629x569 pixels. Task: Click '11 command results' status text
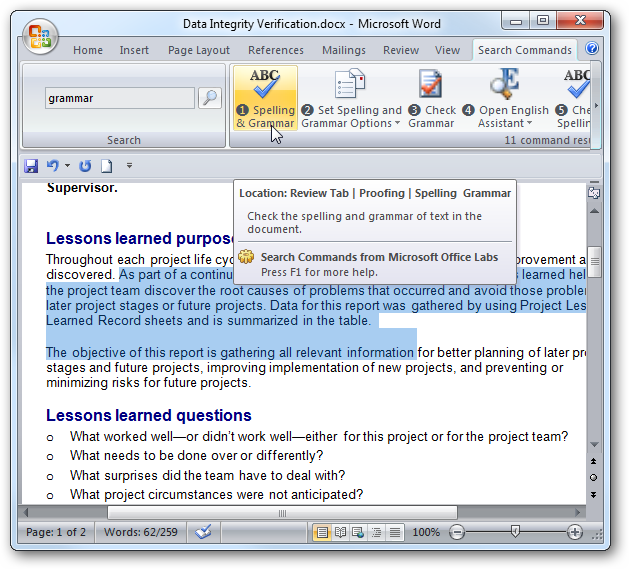coord(547,140)
